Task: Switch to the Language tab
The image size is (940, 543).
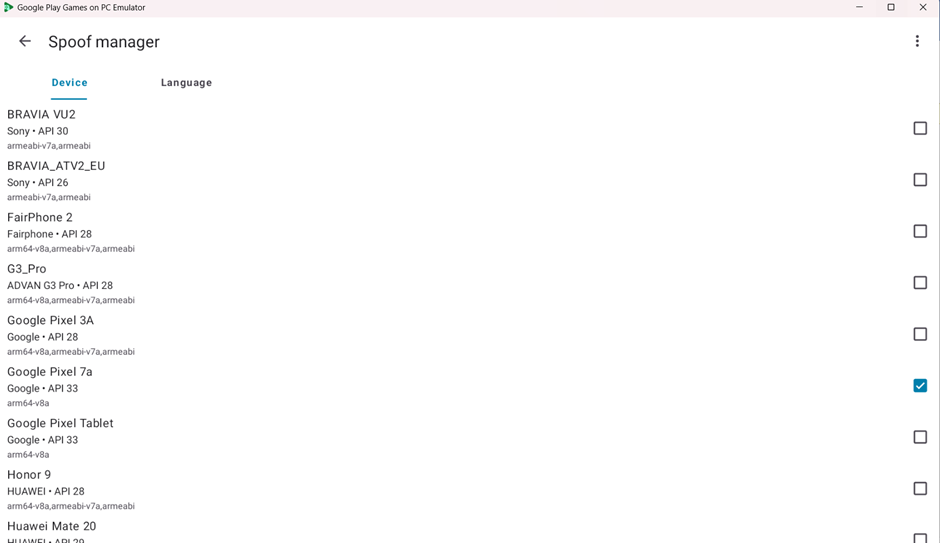Action: pyautogui.click(x=186, y=83)
